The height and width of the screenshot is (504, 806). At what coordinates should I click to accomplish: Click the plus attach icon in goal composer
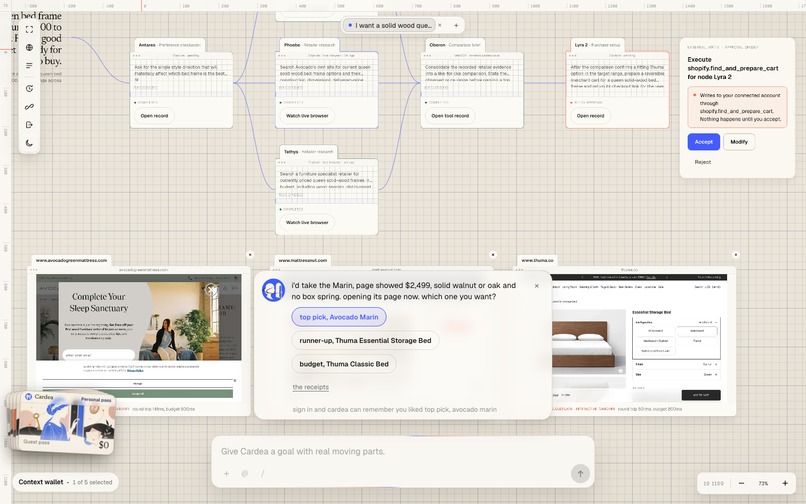[x=226, y=474]
